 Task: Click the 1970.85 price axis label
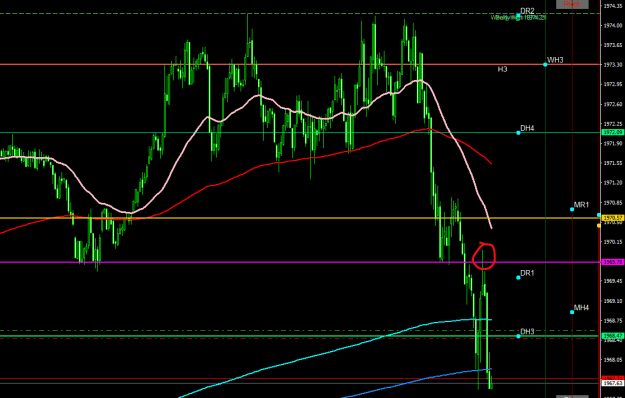click(613, 202)
